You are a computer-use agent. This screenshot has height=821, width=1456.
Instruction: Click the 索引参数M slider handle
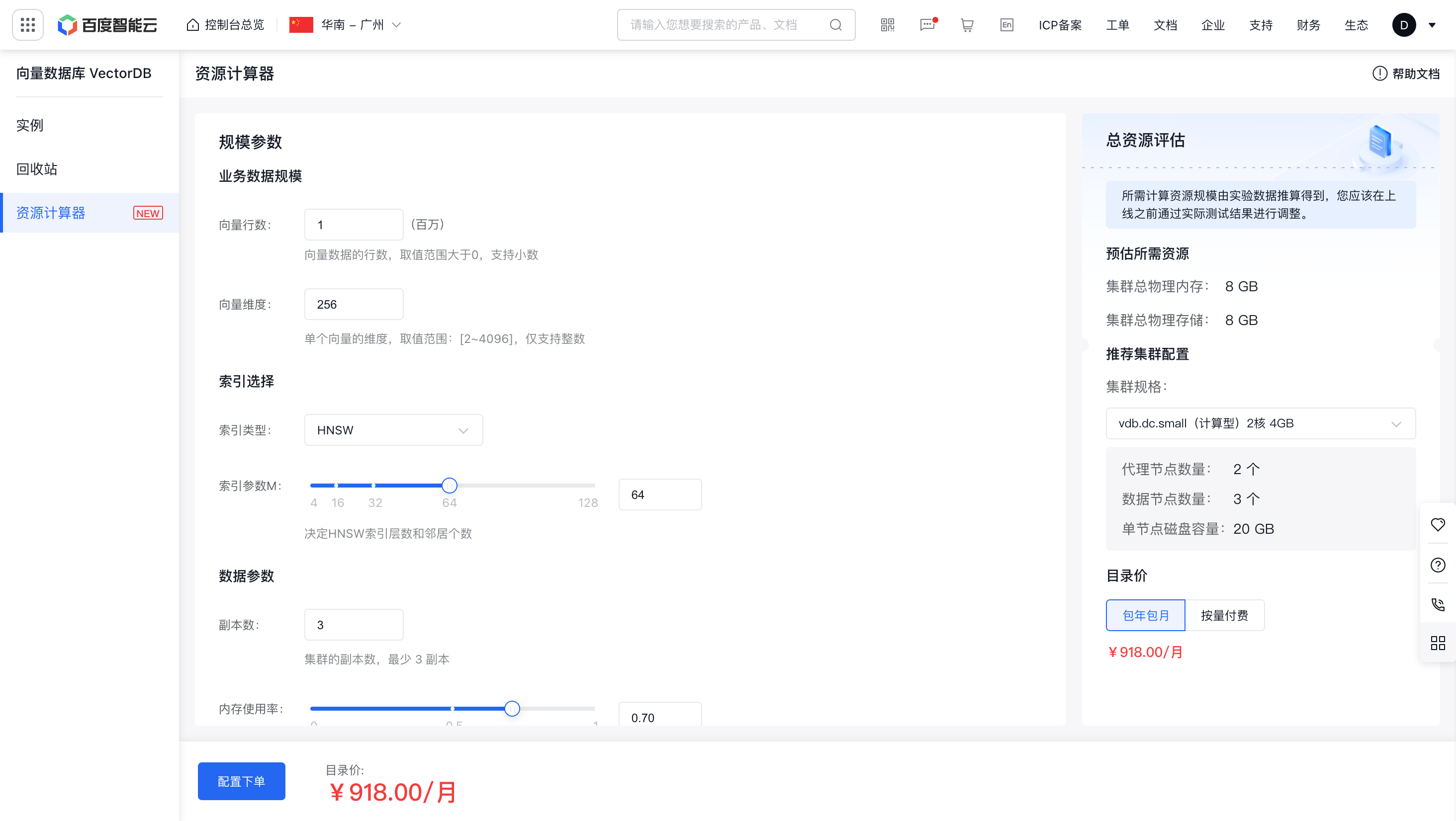pos(450,485)
